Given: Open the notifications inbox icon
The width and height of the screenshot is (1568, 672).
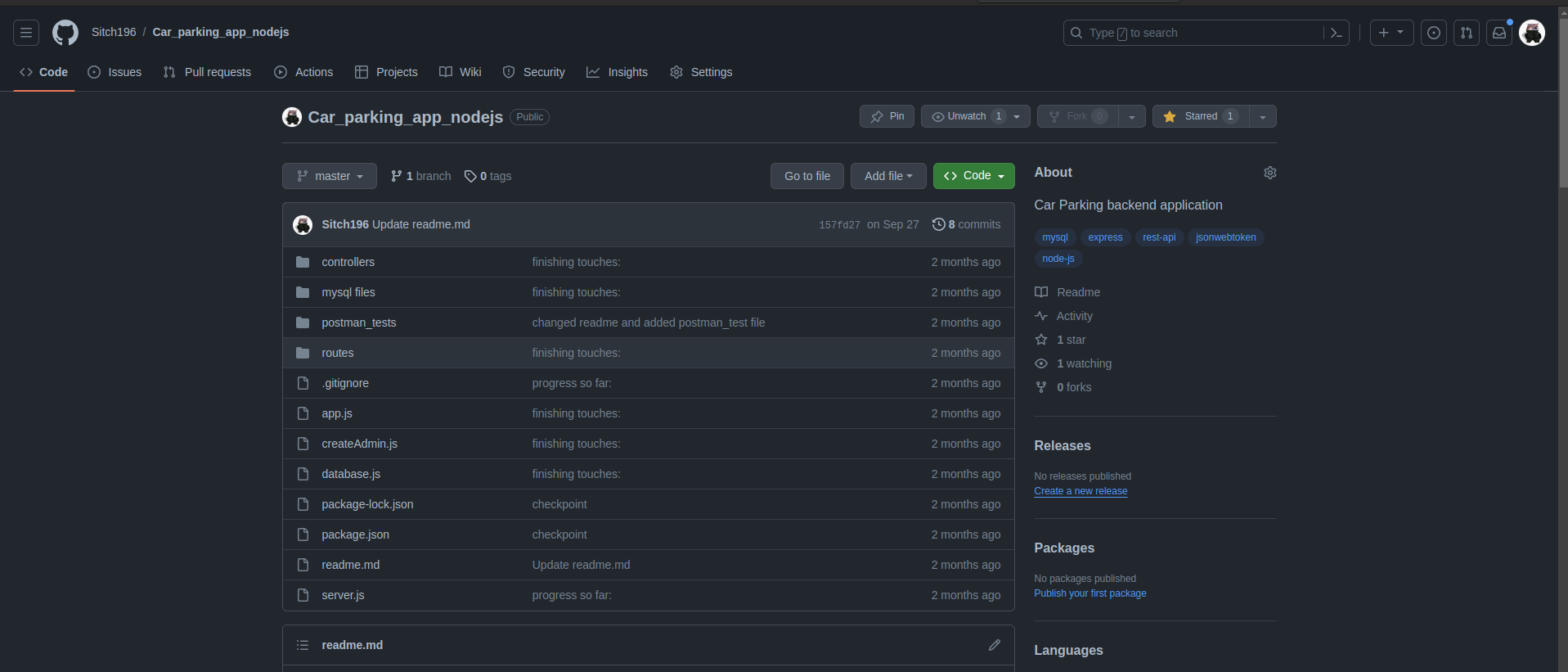Looking at the screenshot, I should click(x=1499, y=33).
